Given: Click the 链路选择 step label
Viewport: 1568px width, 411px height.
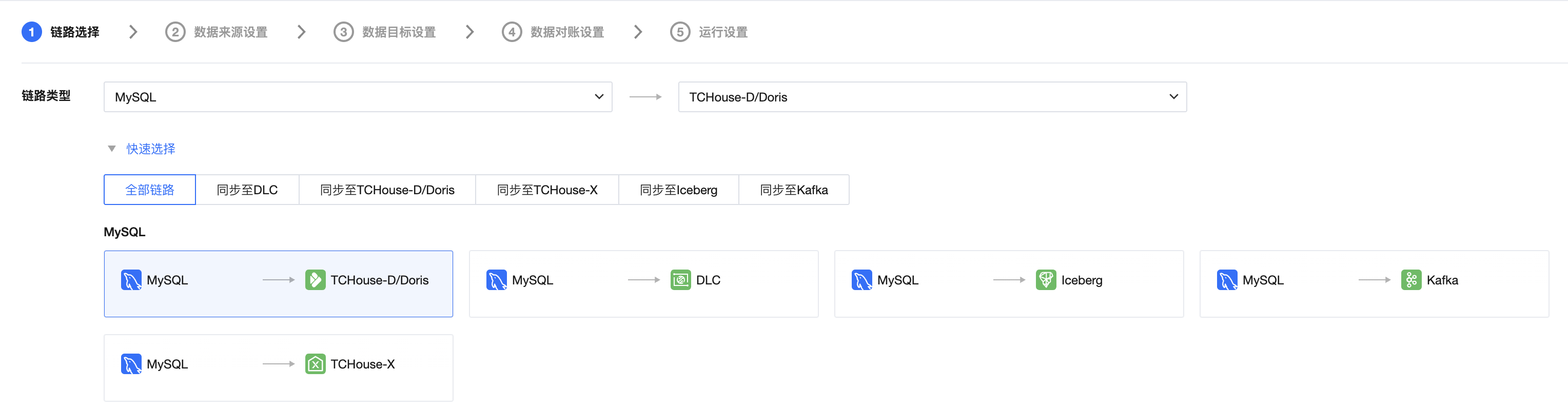Looking at the screenshot, I should 75,32.
